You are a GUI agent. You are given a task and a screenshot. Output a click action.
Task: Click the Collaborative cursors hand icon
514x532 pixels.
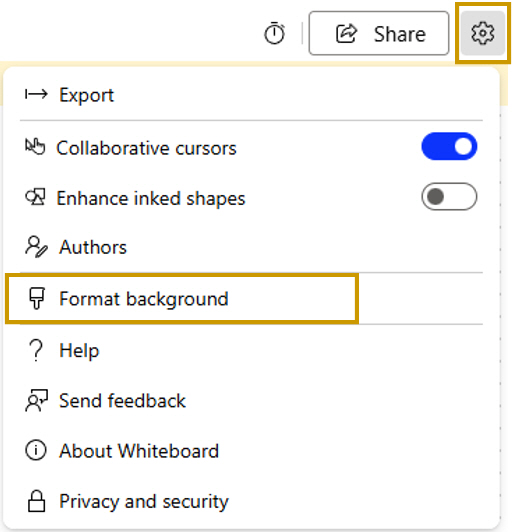point(35,147)
